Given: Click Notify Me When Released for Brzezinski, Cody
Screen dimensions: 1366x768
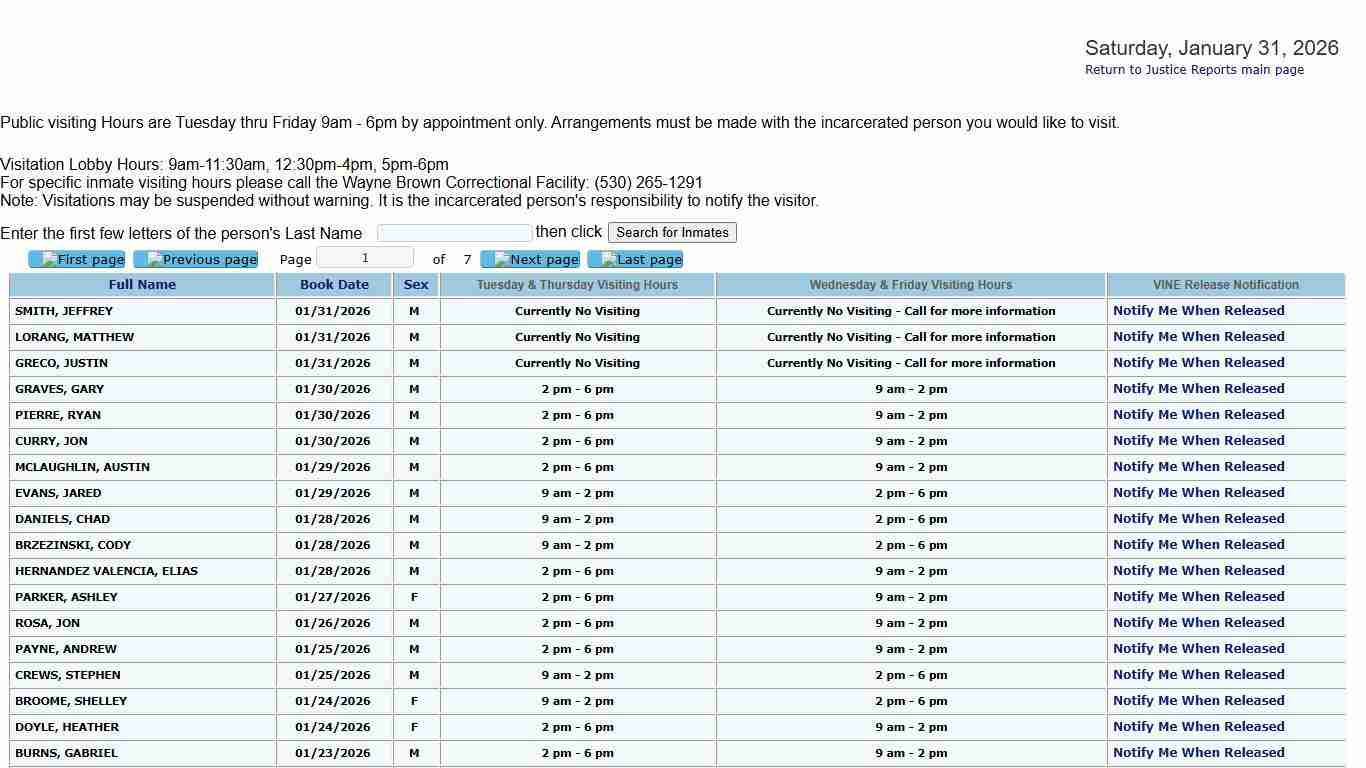Looking at the screenshot, I should [x=1198, y=545].
